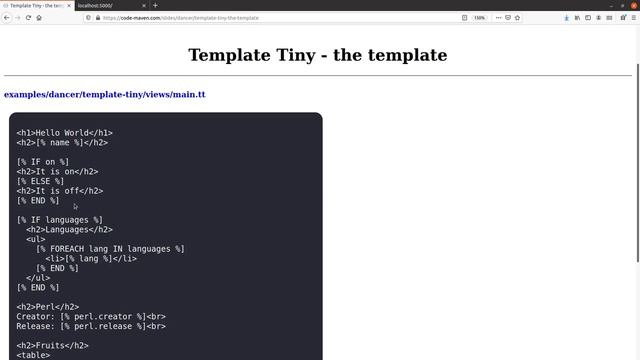The width and height of the screenshot is (640, 360).
Task: Close the Template Tiny tab
Action: (69, 6)
